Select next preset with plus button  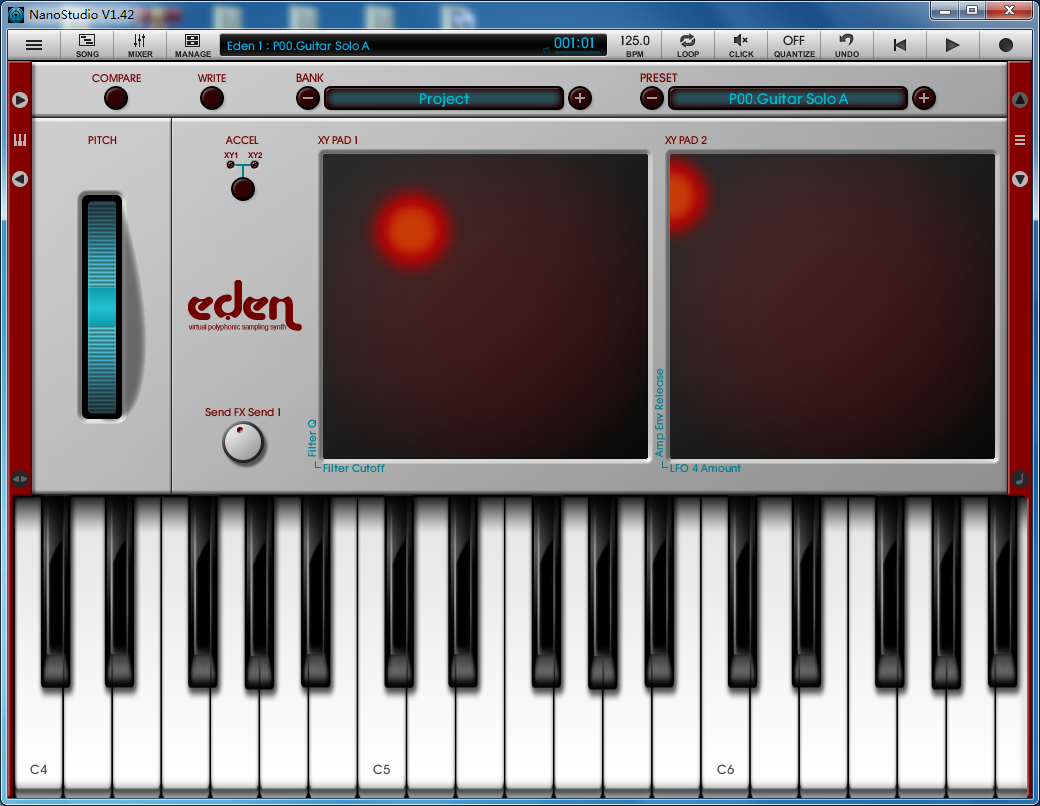click(924, 98)
